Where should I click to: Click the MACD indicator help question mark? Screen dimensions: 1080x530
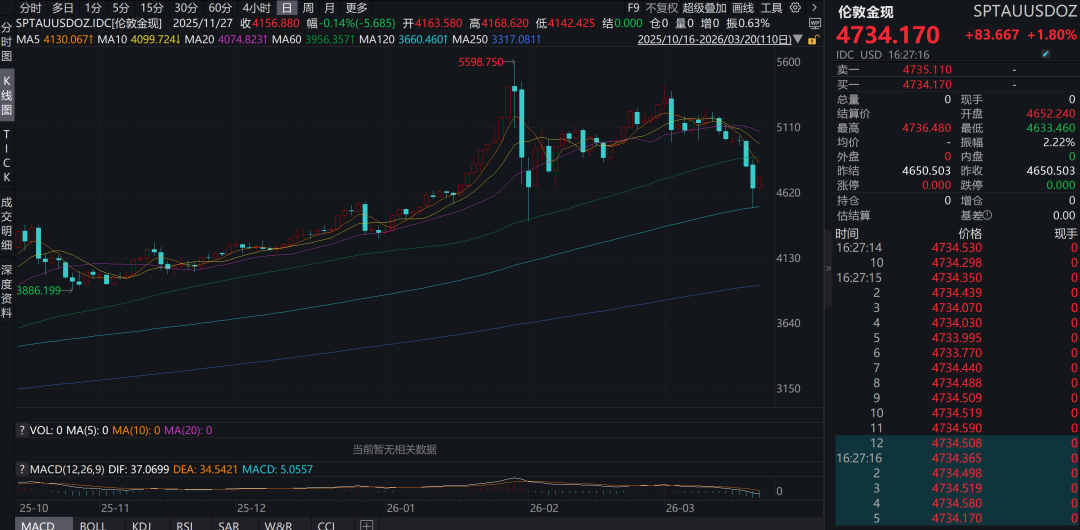tap(22, 468)
